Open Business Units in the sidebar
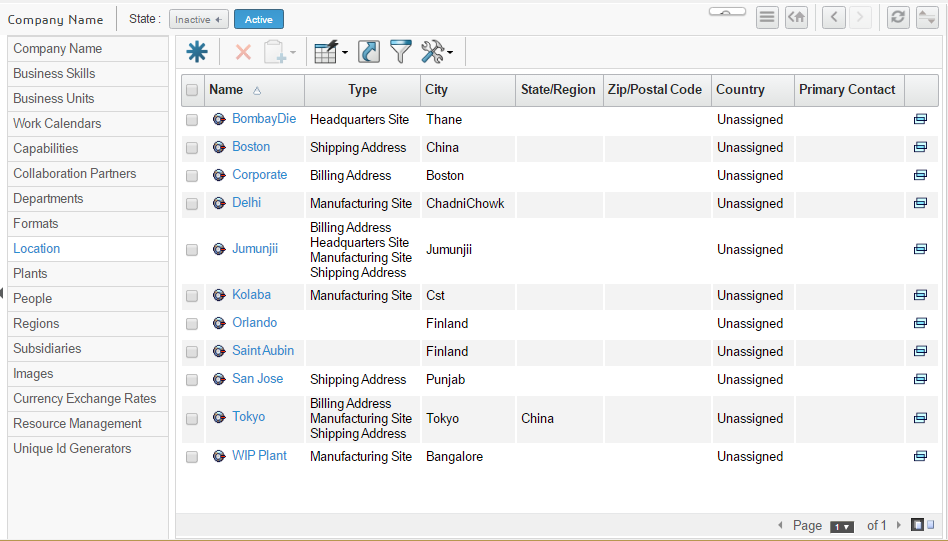This screenshot has width=948, height=541. click(54, 99)
